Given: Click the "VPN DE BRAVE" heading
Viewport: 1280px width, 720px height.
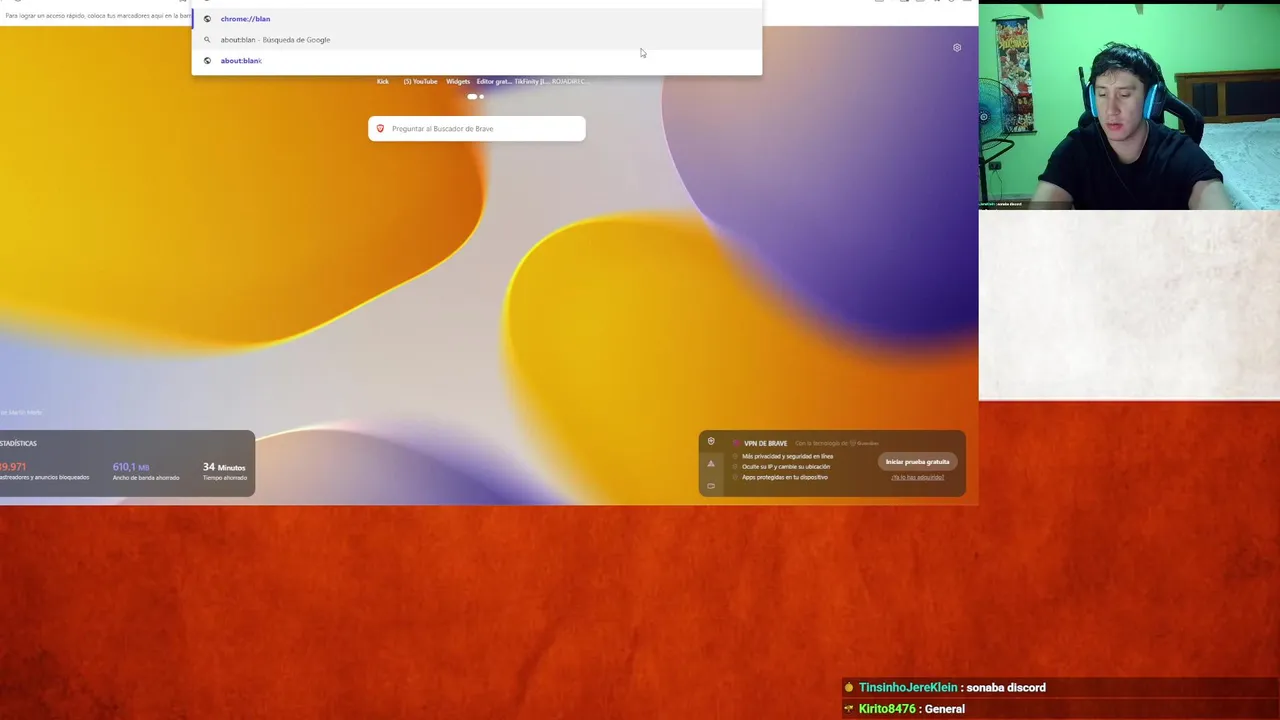Looking at the screenshot, I should coord(765,443).
